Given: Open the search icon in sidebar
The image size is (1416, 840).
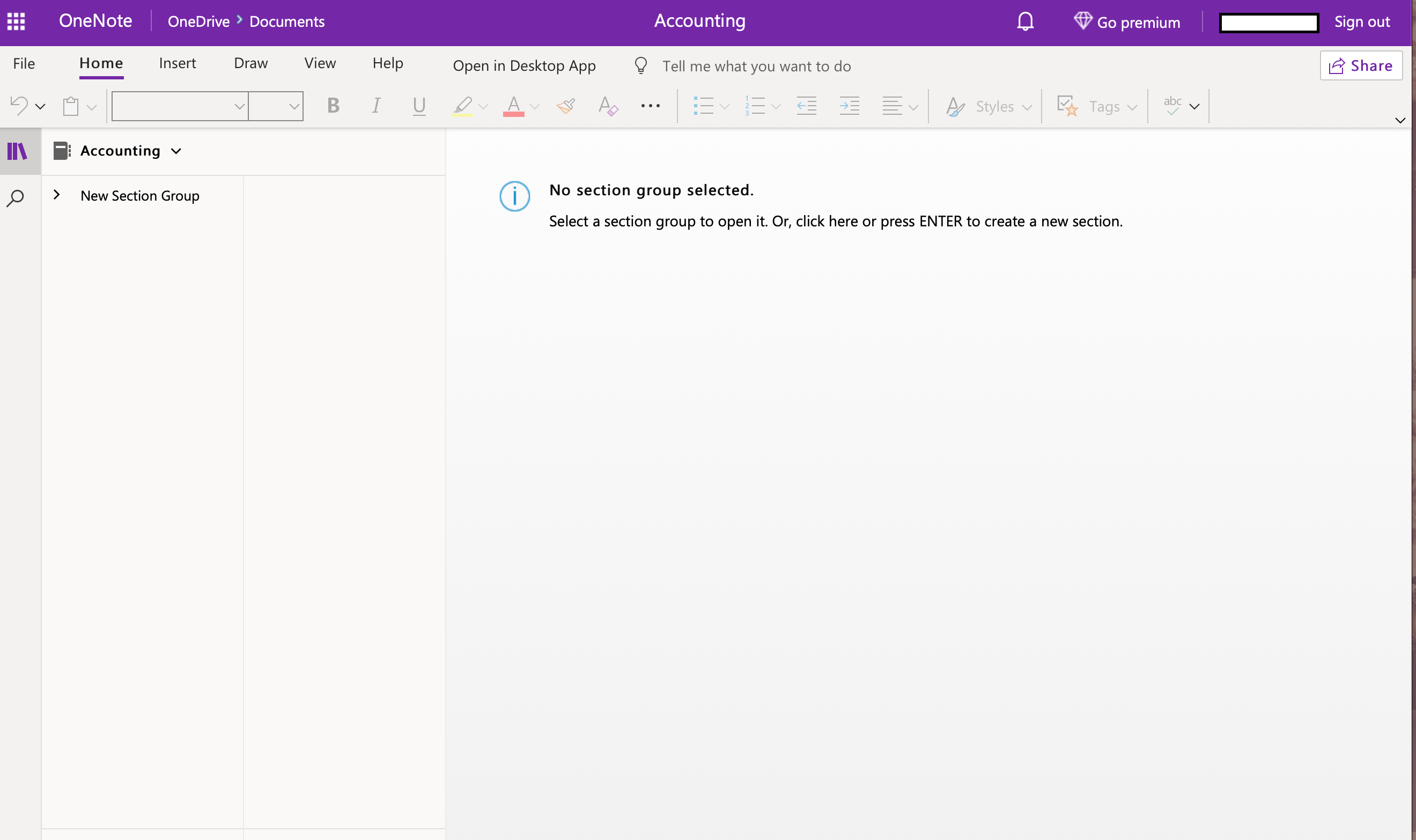Looking at the screenshot, I should (x=15, y=197).
